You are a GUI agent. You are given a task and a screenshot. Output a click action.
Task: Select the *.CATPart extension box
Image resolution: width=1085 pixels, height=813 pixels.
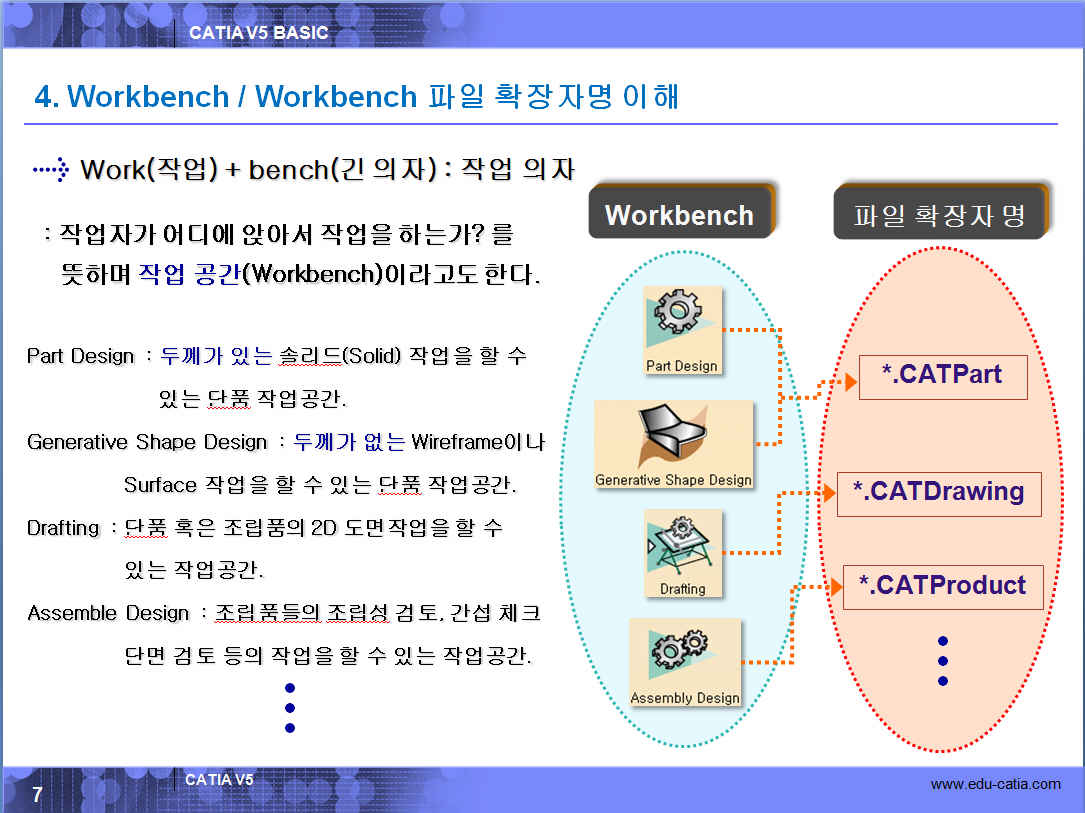942,376
